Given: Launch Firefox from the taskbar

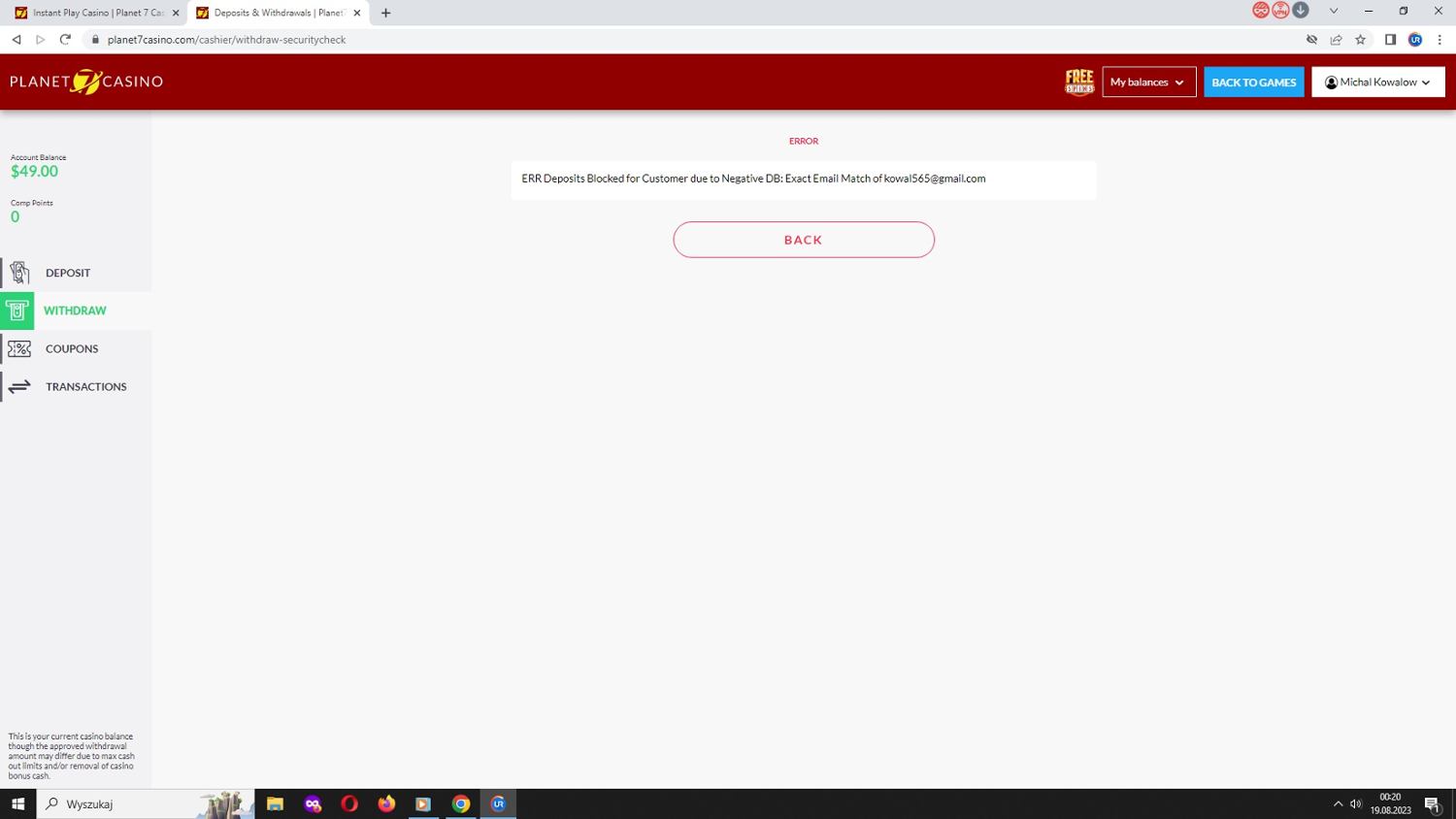Looking at the screenshot, I should click(386, 803).
